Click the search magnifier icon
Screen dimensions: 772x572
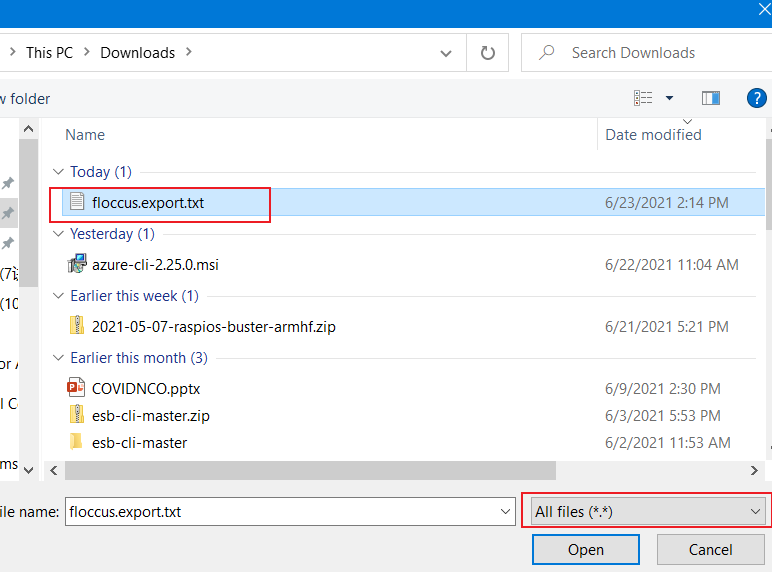(x=547, y=52)
